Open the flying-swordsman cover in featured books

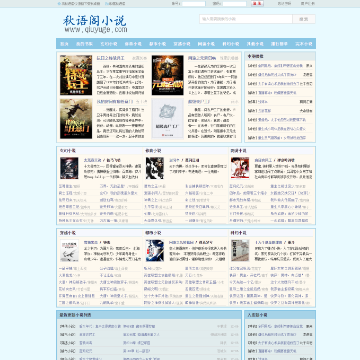76,118
